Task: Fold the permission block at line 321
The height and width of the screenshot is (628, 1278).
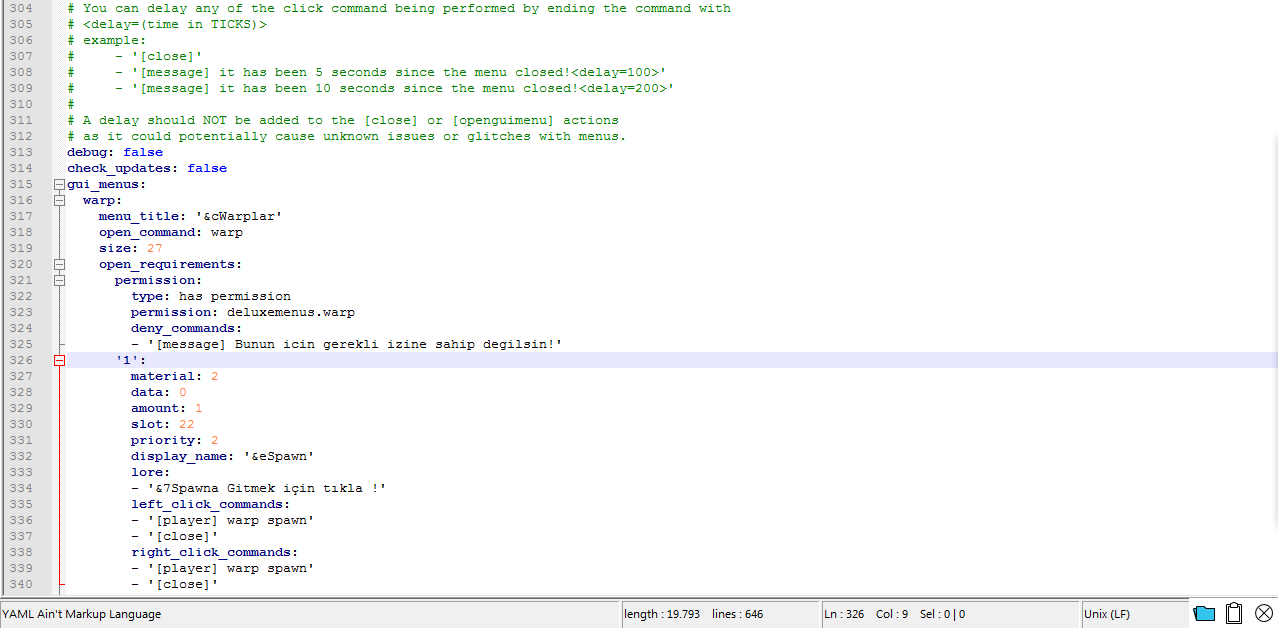Action: [x=59, y=280]
